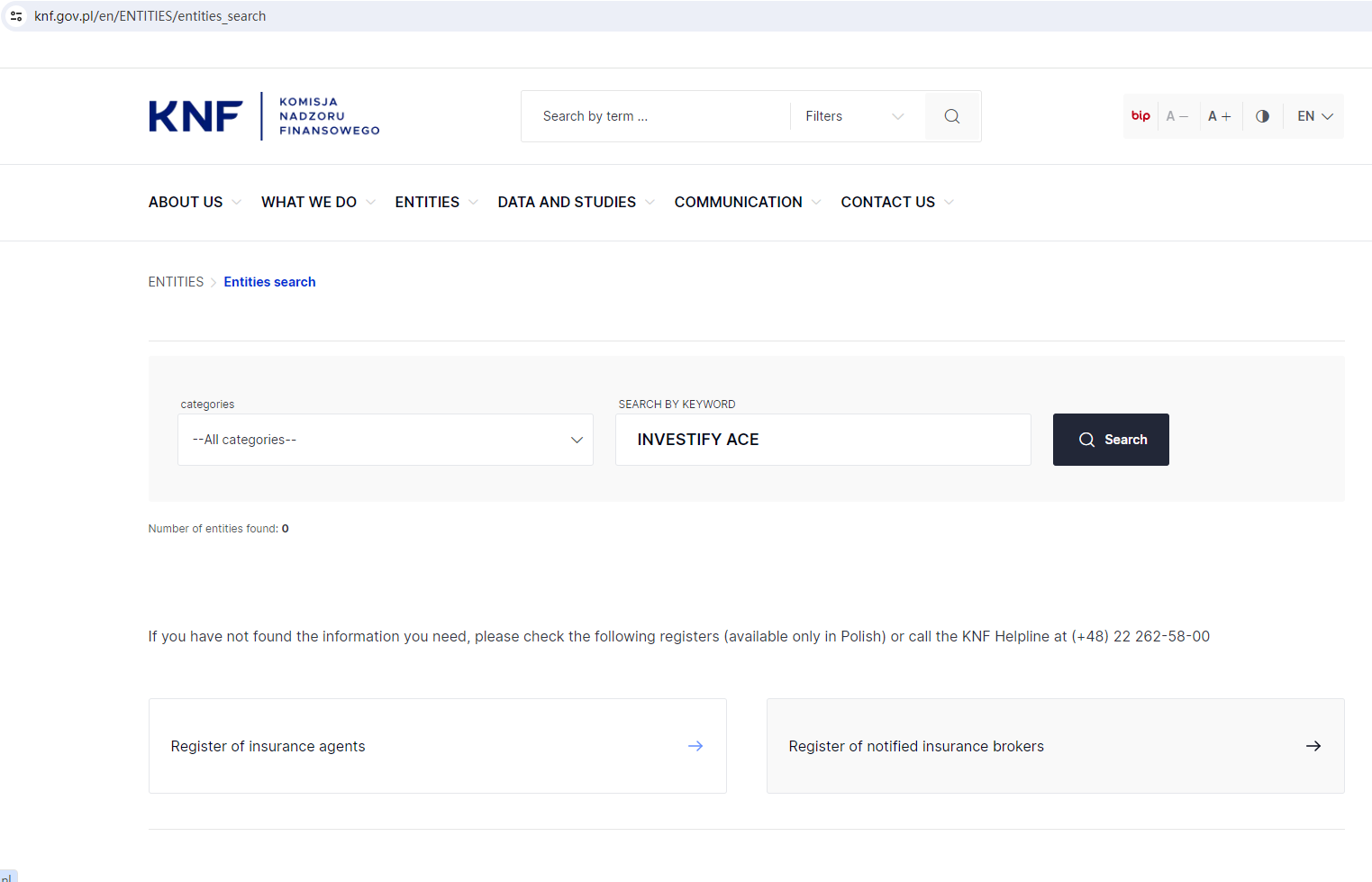Viewport: 1372px width, 882px height.
Task: Click the arrow on Register of notified insurance brokers
Action: pyautogui.click(x=1313, y=746)
